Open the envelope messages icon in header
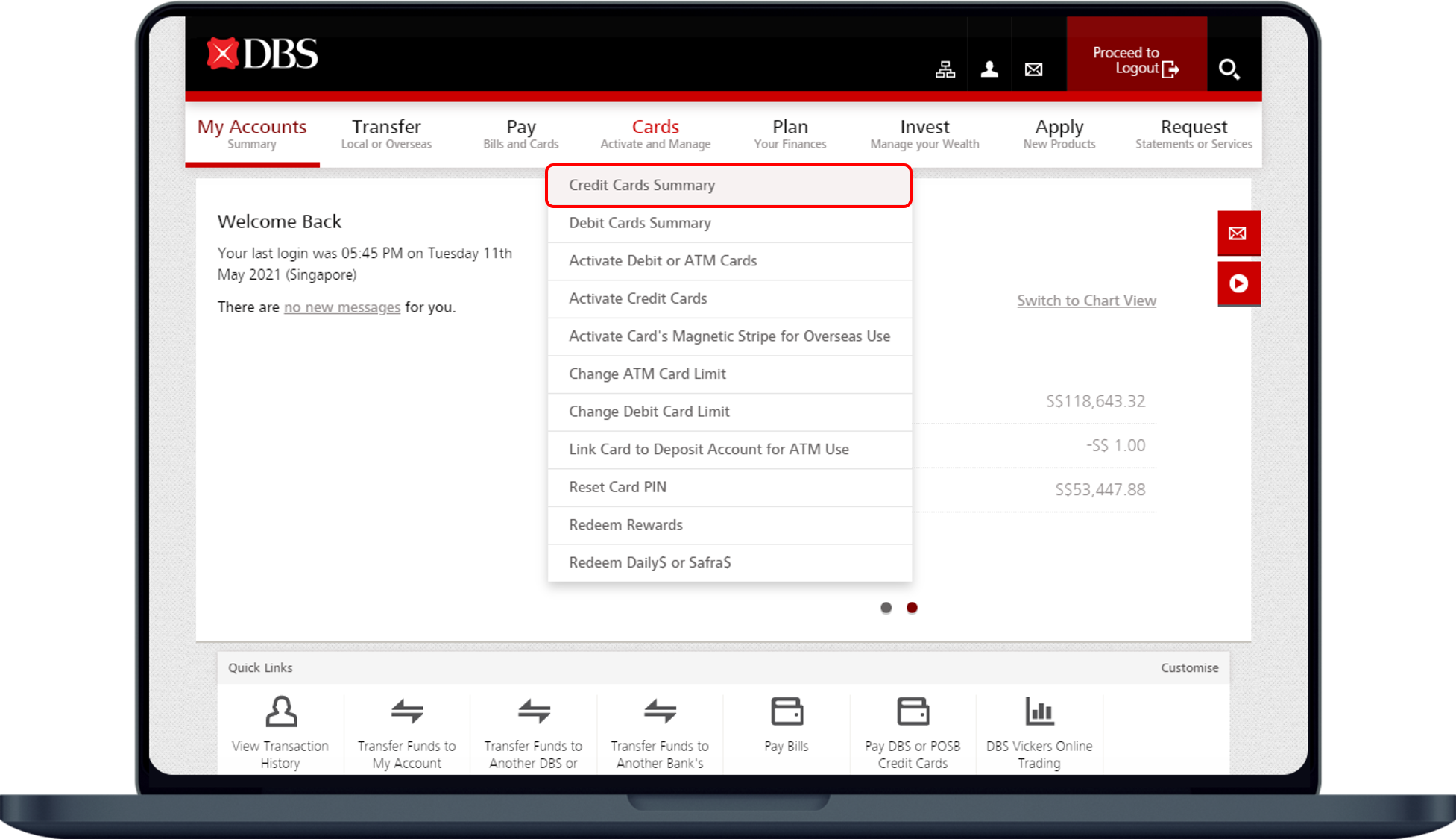 click(x=1033, y=69)
